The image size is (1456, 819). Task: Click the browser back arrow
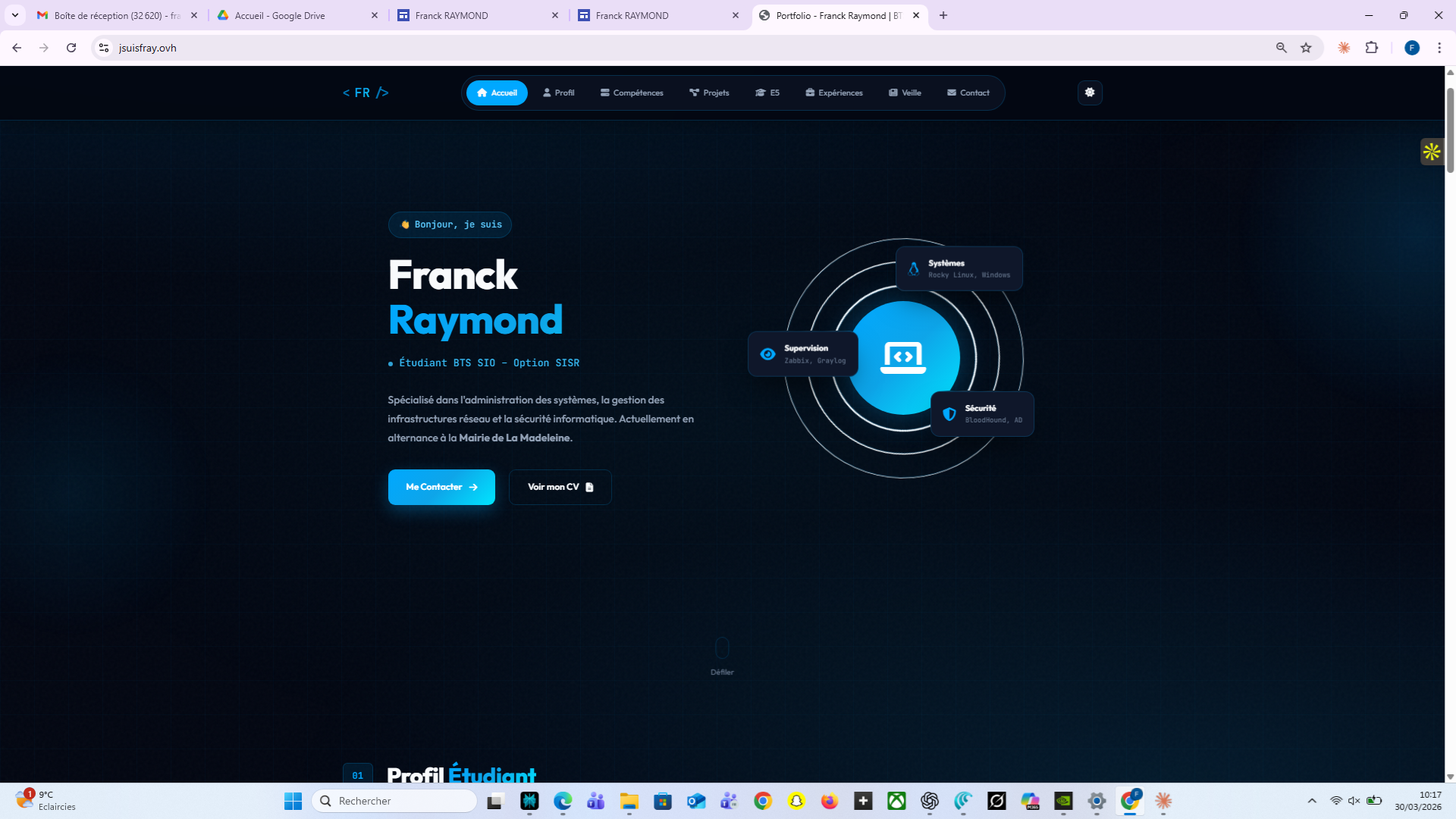[17, 47]
